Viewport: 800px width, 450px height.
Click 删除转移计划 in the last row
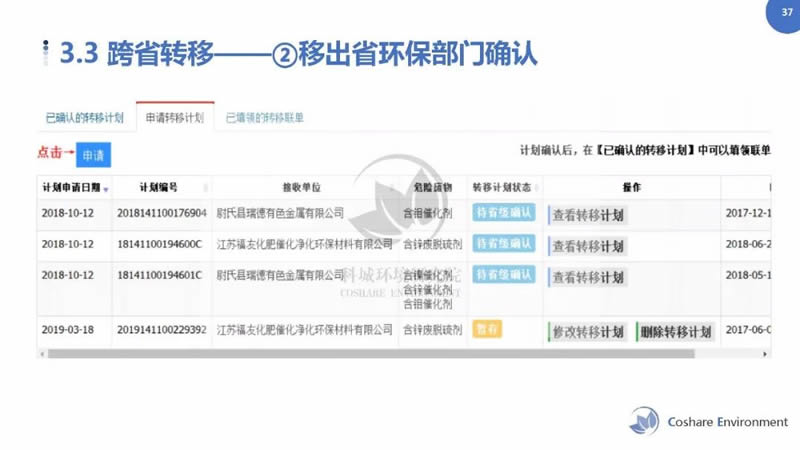point(676,332)
